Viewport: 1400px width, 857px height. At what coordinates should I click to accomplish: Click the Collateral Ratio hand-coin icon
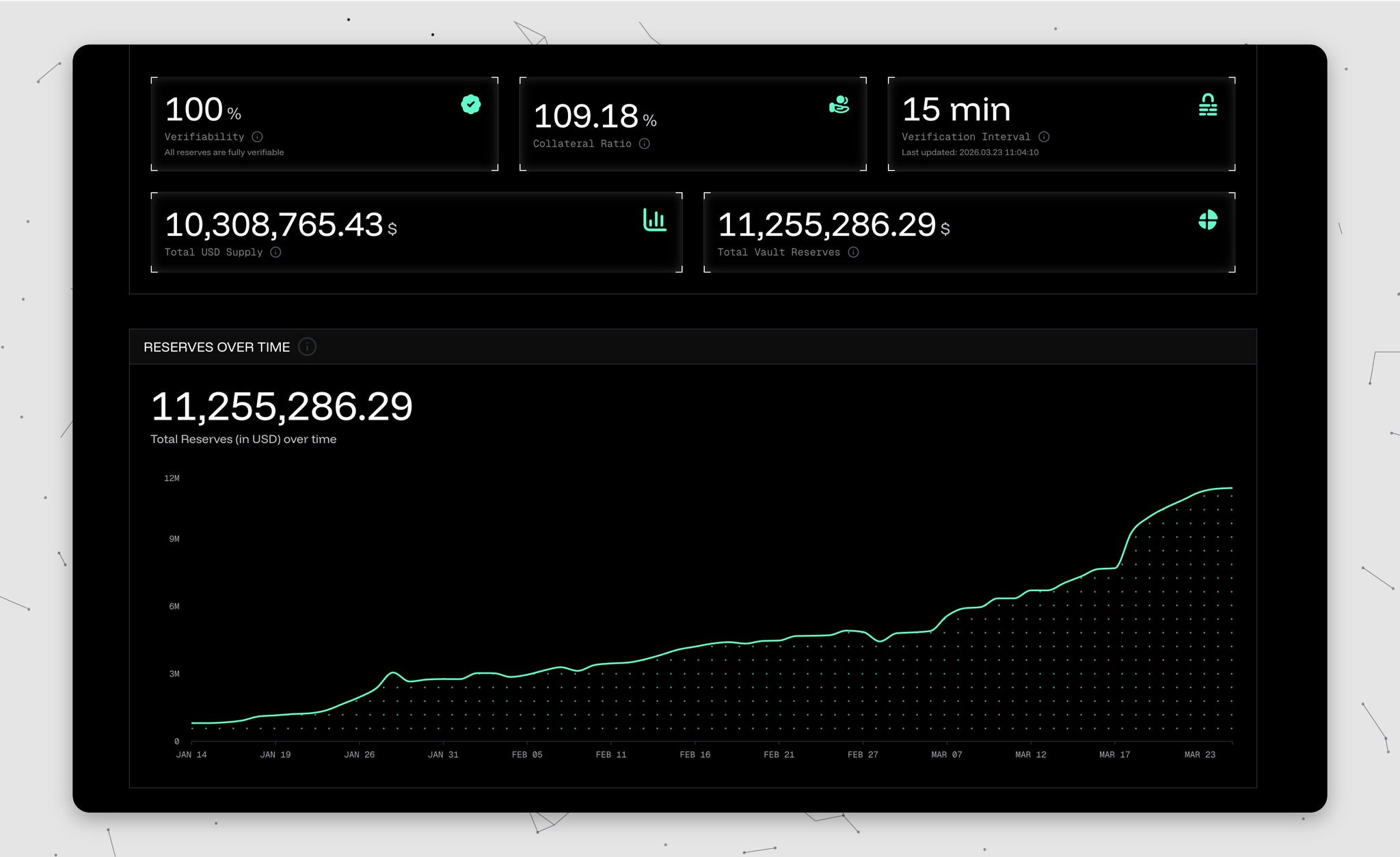(x=839, y=105)
